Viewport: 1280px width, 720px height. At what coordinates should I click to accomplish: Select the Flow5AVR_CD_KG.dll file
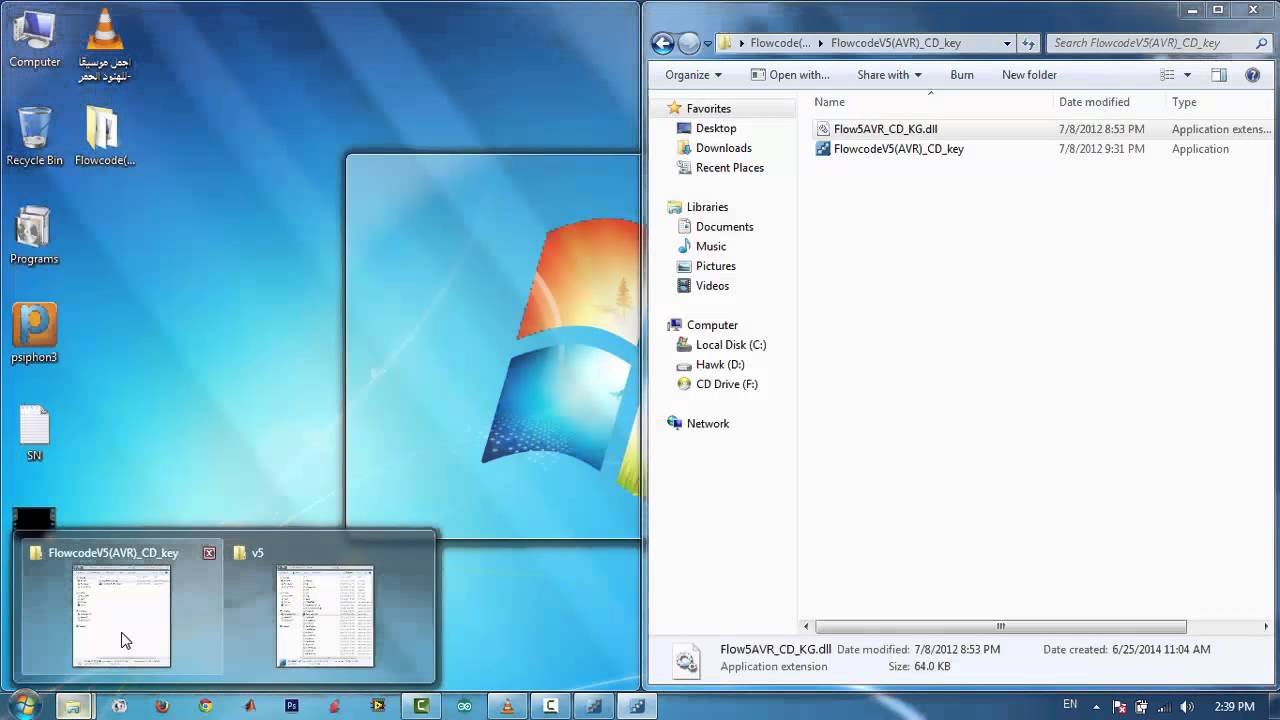tap(885, 129)
